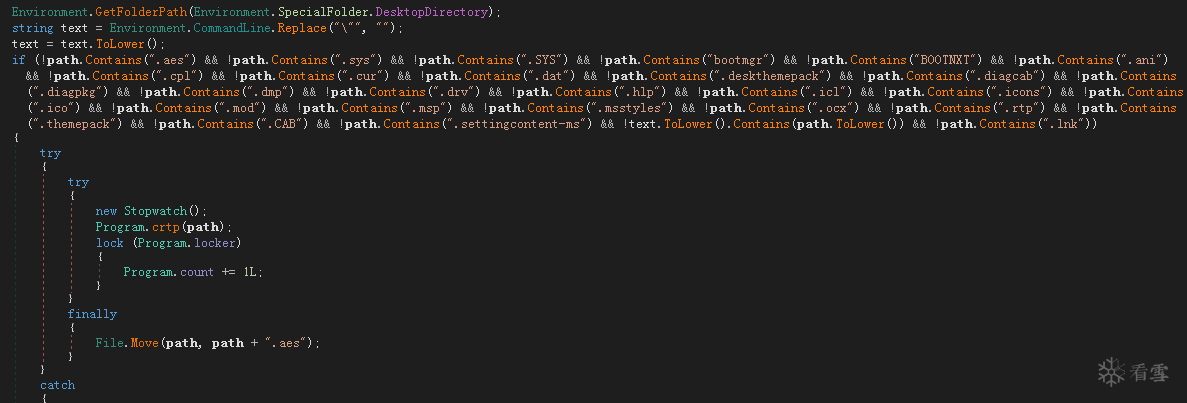Viewport: 1187px width, 403px height.
Task: Select the ".ico" string literal
Action: point(51,108)
